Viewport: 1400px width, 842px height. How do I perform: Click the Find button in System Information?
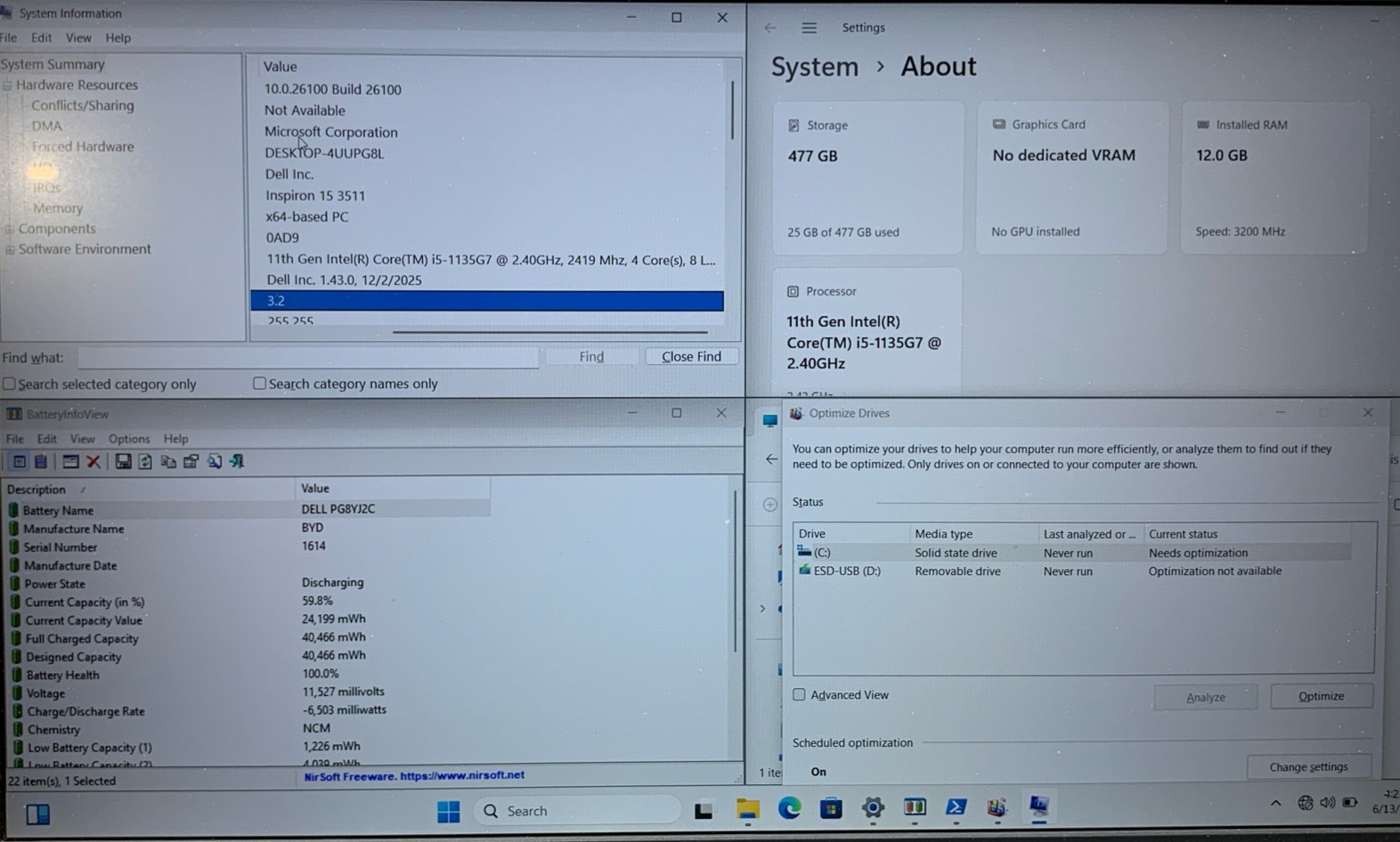[591, 356]
